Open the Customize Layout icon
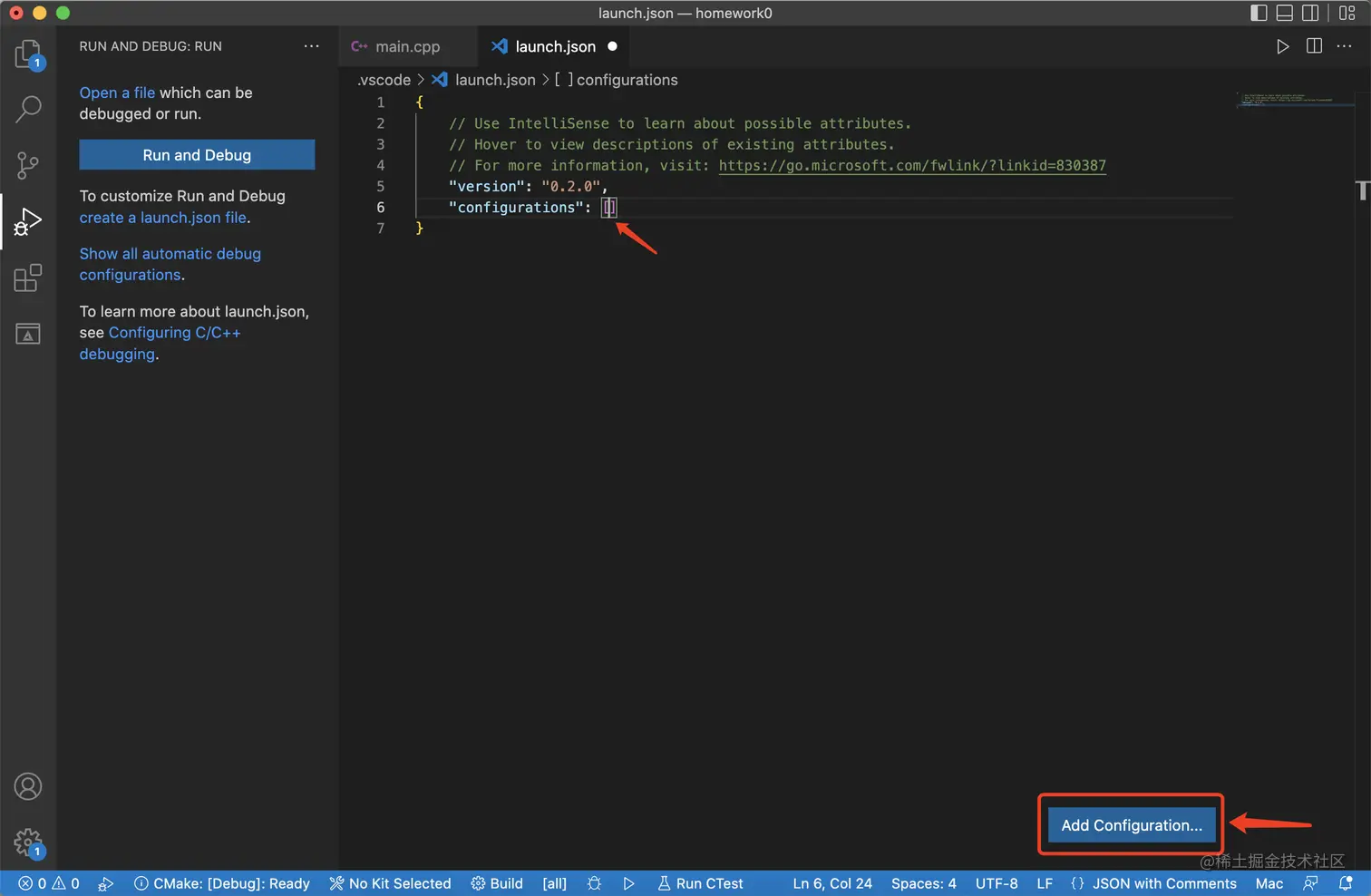 1347,13
